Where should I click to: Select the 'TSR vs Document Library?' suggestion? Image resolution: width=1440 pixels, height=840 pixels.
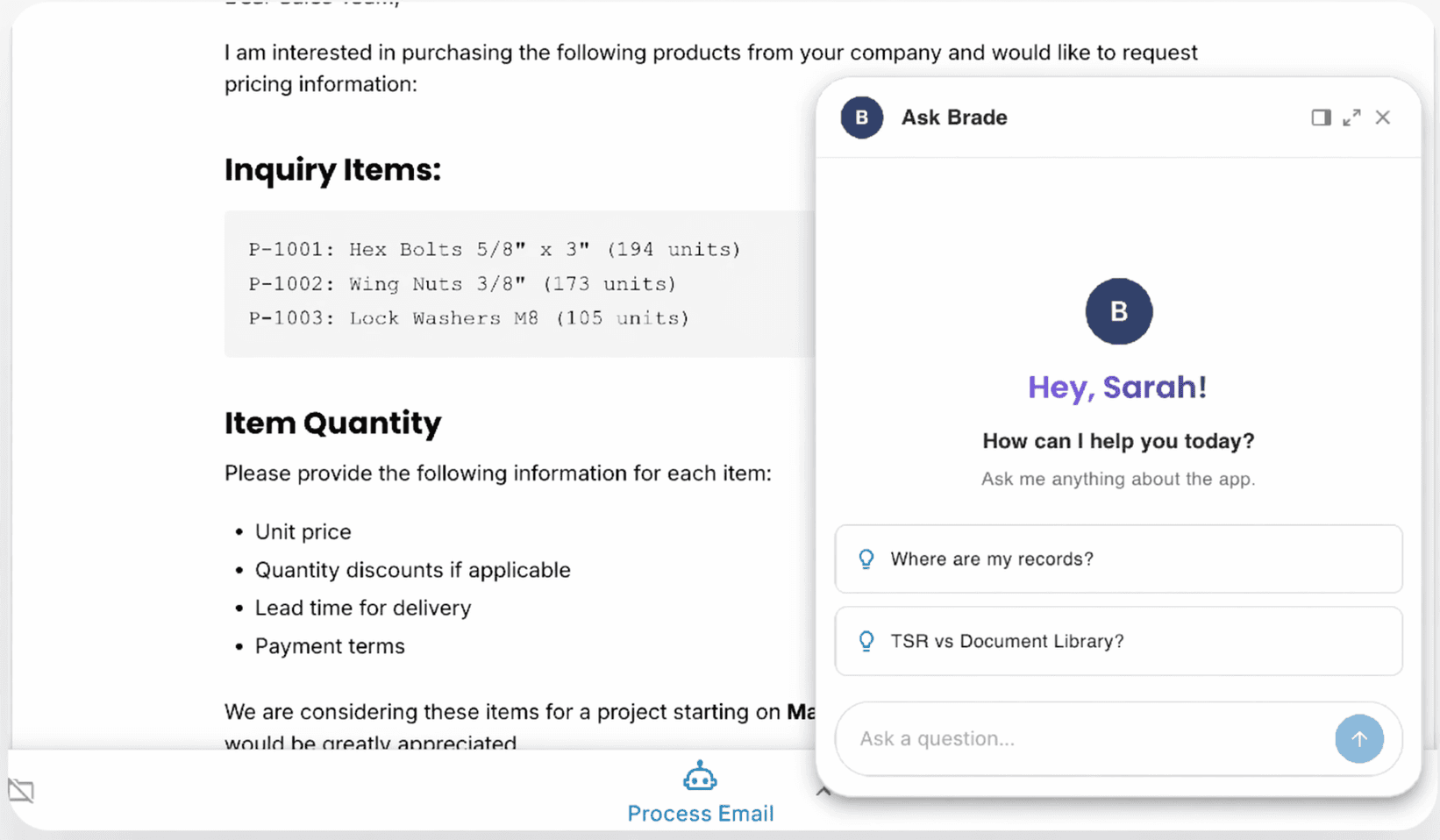pos(1118,641)
